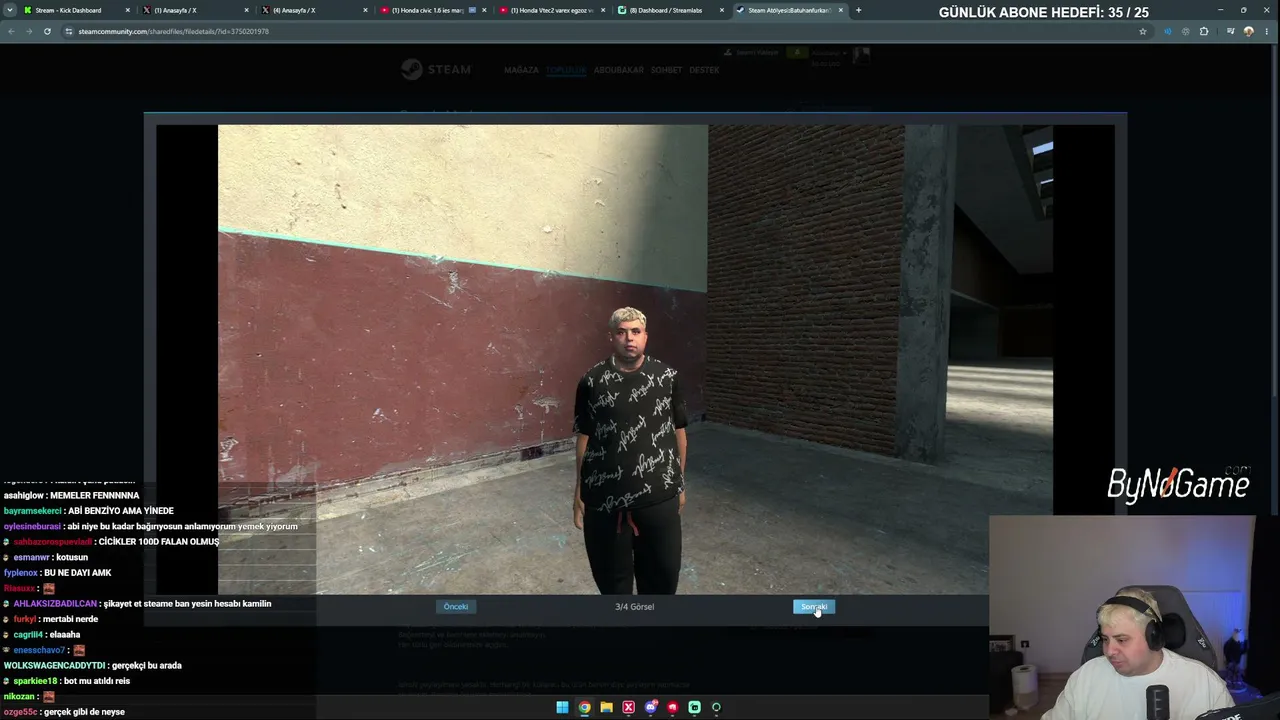This screenshot has height=720, width=1280.
Task: Go forward one page in browser
Action: point(29,31)
